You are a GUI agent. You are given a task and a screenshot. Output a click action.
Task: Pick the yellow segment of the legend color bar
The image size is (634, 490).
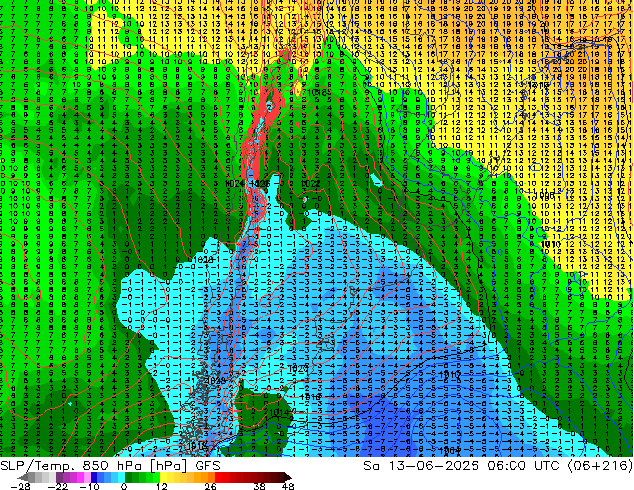[x=163, y=477]
